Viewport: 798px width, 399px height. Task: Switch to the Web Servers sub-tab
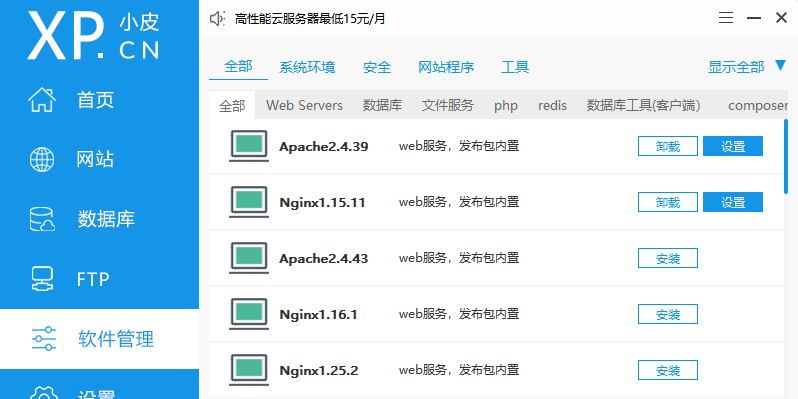(x=304, y=105)
